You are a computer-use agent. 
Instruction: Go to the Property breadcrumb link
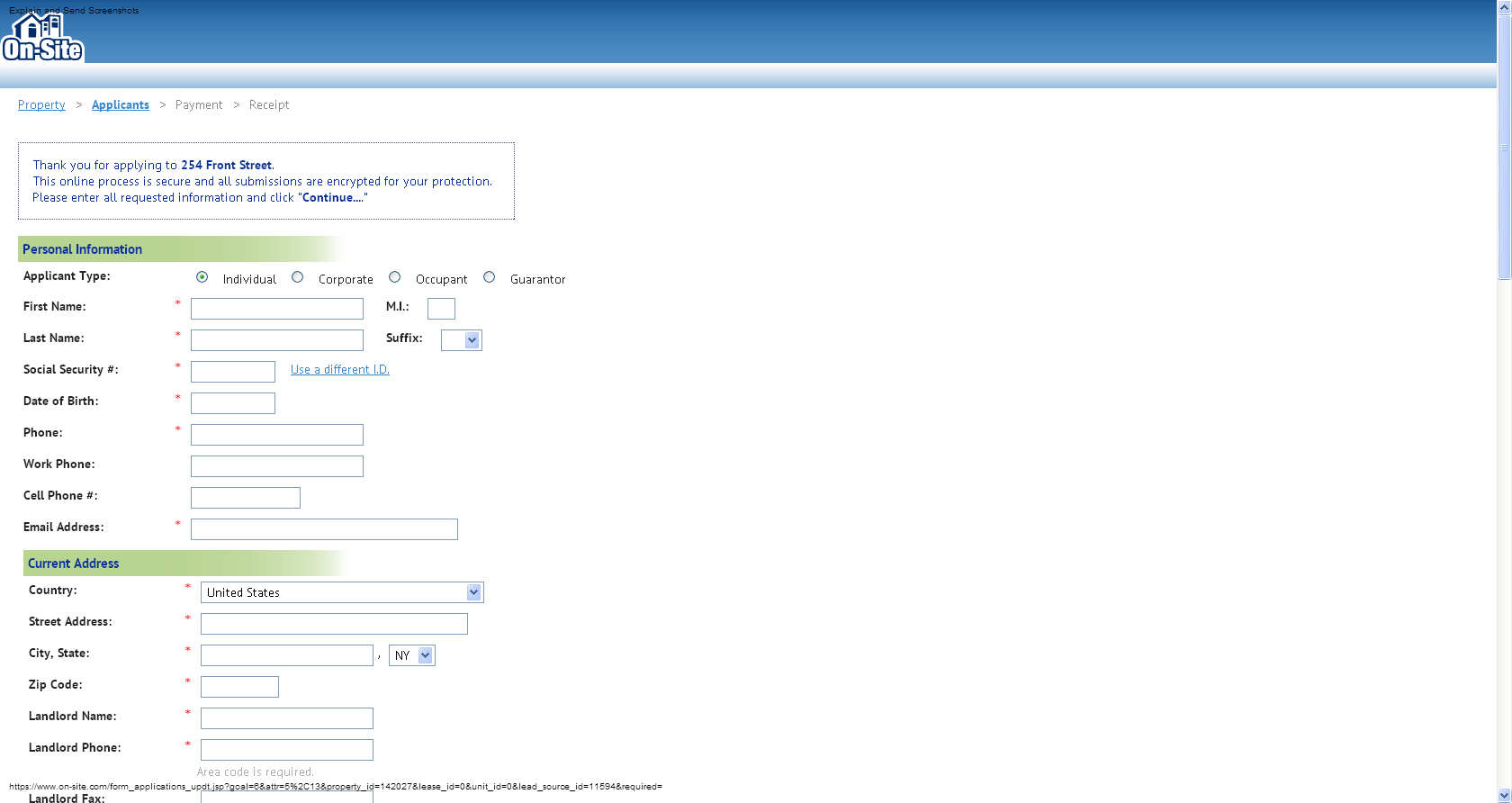point(41,104)
